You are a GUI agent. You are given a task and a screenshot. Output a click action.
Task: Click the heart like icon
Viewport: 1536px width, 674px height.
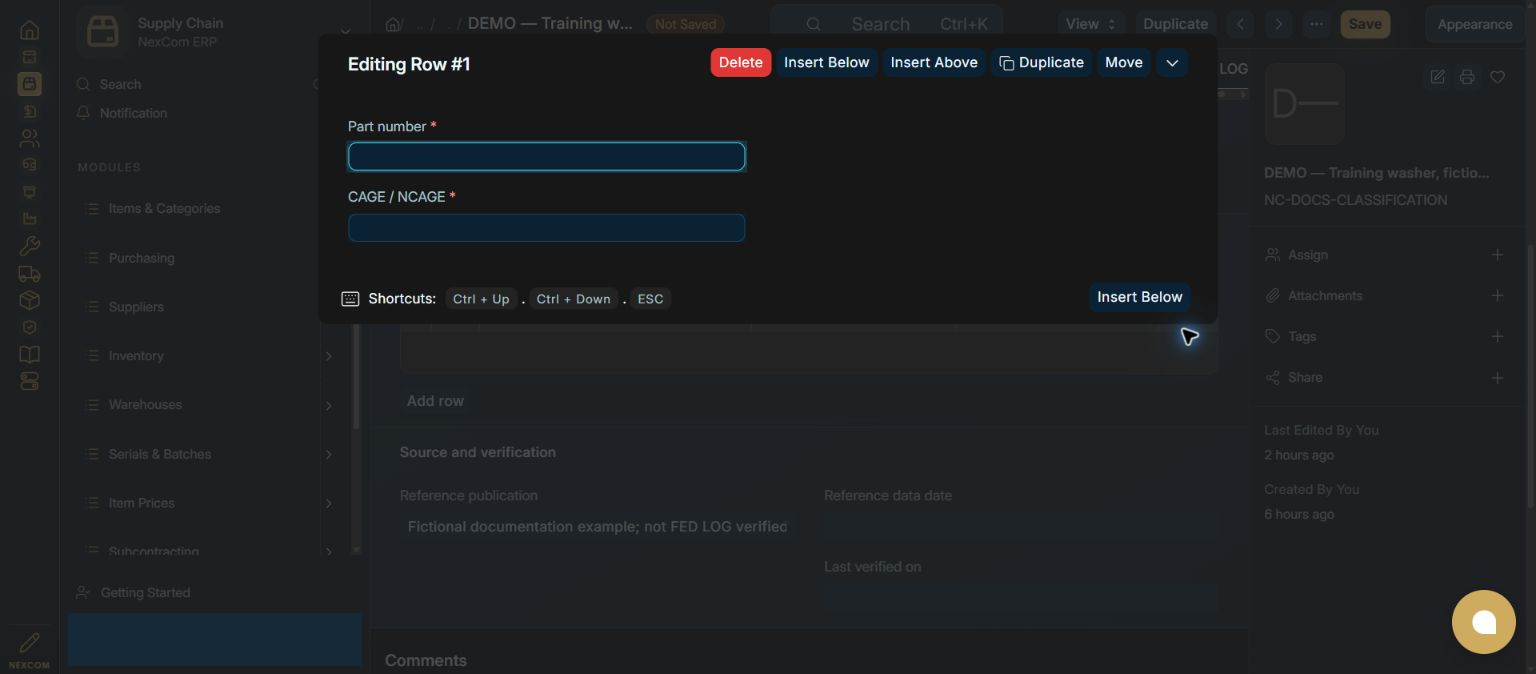point(1497,77)
